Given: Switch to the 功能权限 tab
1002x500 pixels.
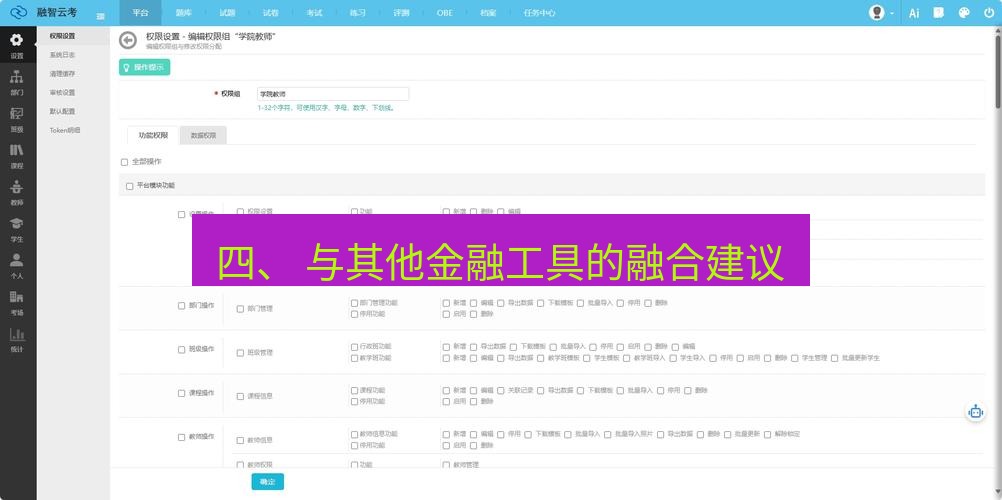Looking at the screenshot, I should (153, 136).
